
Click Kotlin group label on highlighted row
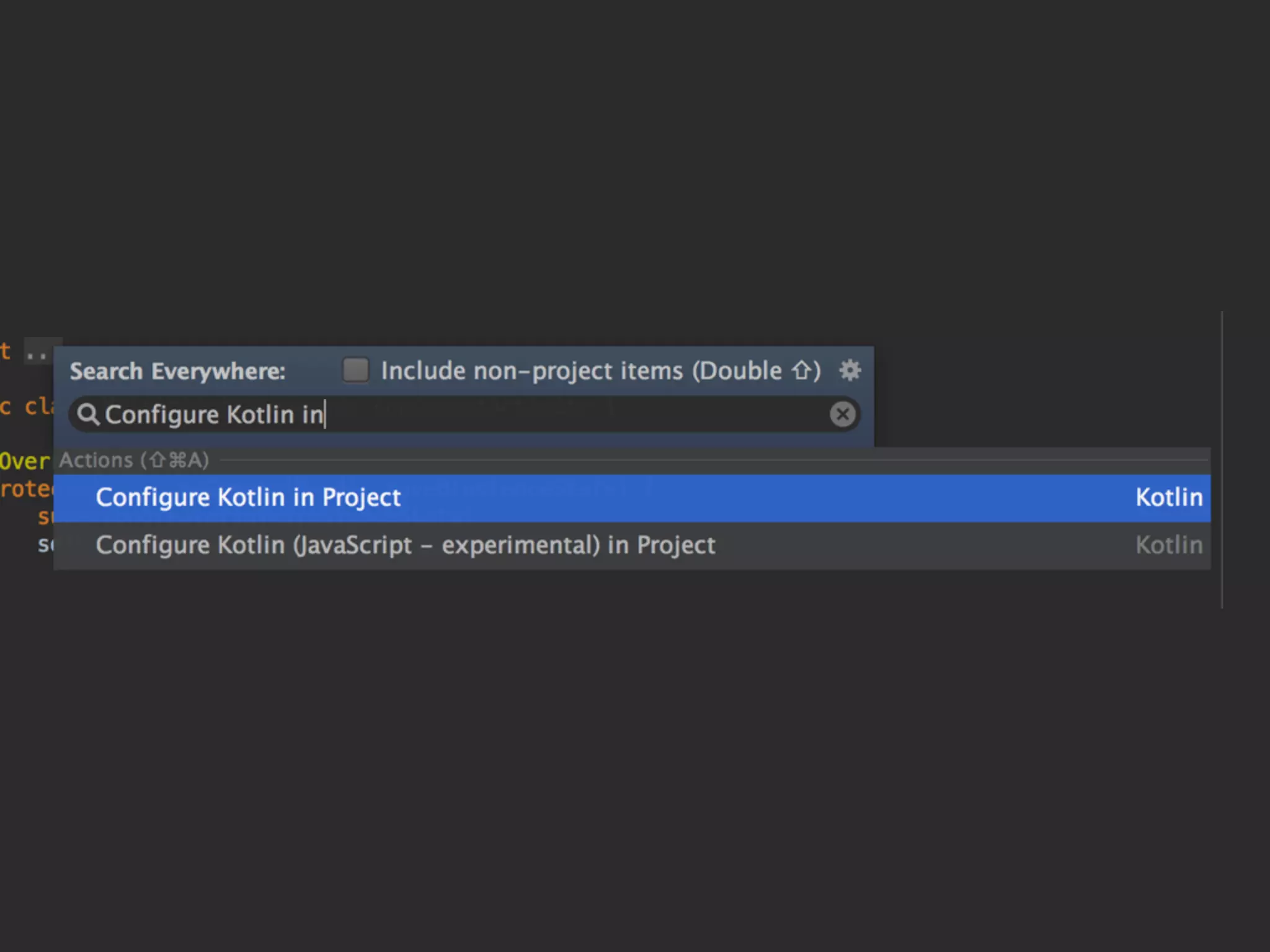[1168, 498]
